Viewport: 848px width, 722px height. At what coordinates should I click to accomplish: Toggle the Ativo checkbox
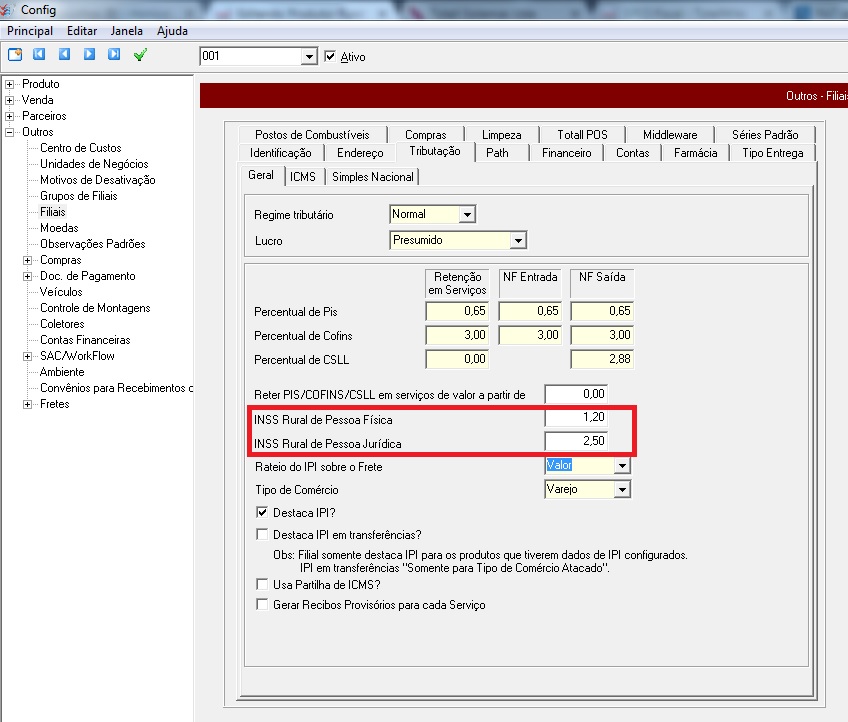tap(330, 56)
